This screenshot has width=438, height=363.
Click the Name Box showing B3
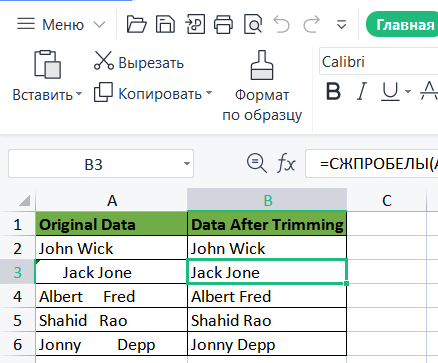coord(101,164)
